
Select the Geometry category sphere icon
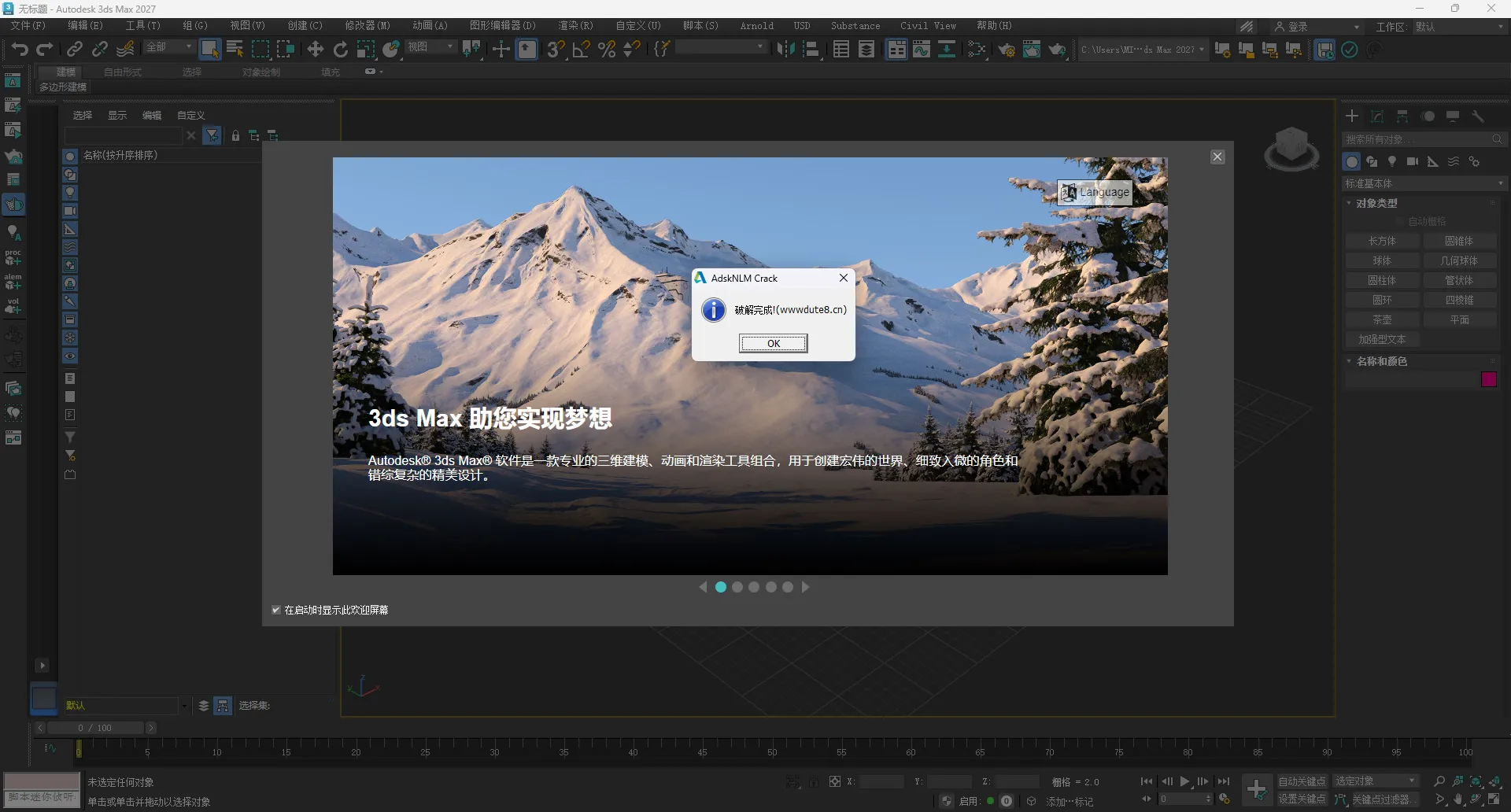pyautogui.click(x=1351, y=161)
